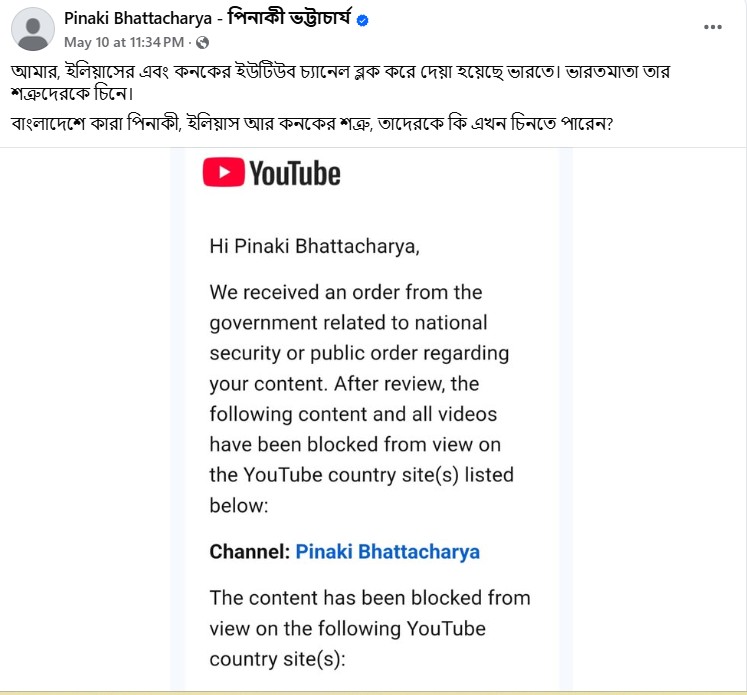The height and width of the screenshot is (695, 747).
Task: Click Pinaki Bhattacharya's profile avatar
Action: 32,29
